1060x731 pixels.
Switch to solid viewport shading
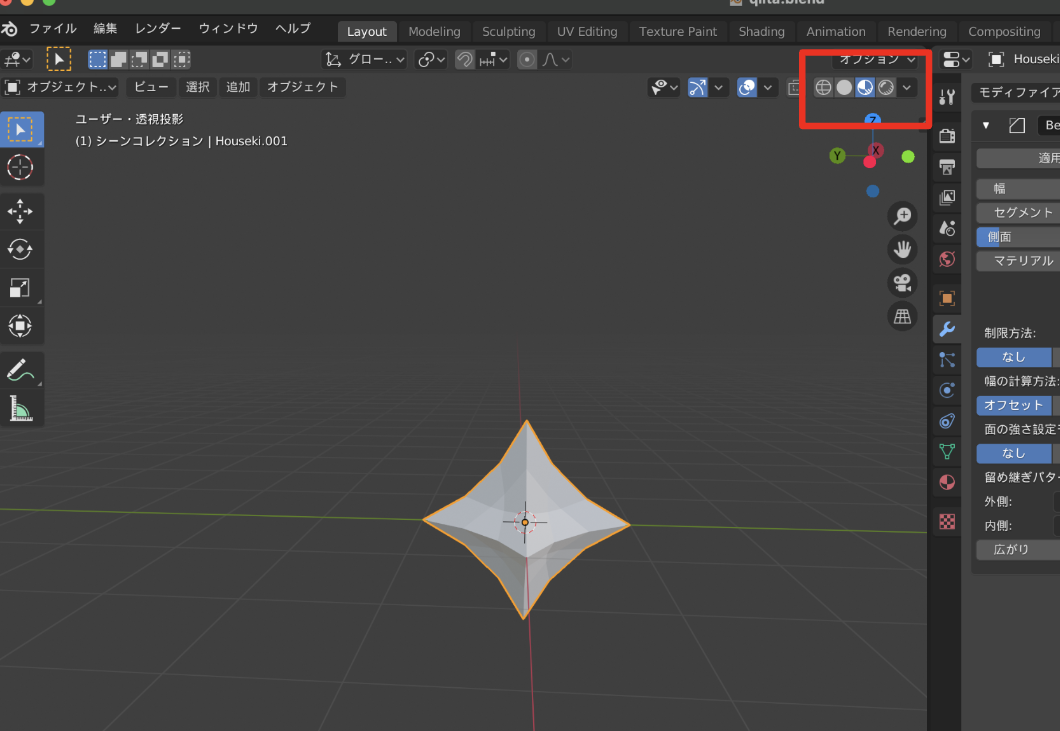click(x=844, y=87)
